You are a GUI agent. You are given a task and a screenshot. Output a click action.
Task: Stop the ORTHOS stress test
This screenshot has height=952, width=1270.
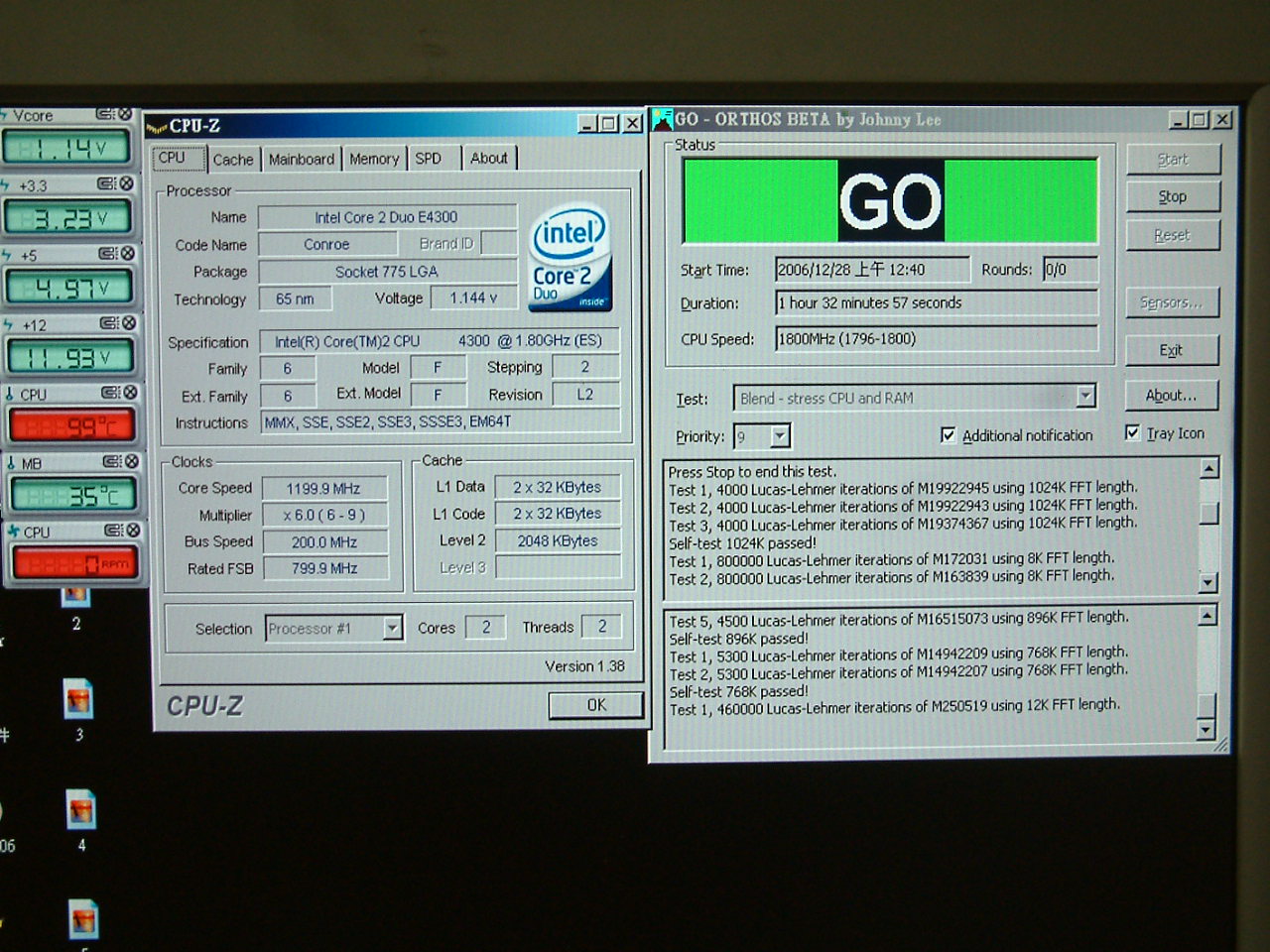click(x=1173, y=197)
